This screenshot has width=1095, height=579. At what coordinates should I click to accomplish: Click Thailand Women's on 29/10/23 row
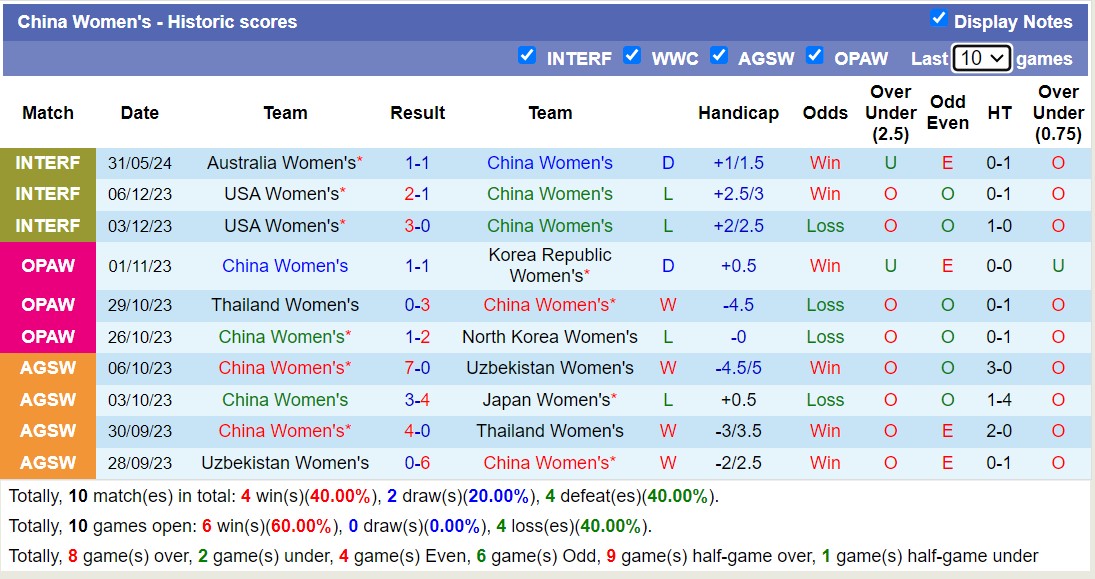[285, 305]
